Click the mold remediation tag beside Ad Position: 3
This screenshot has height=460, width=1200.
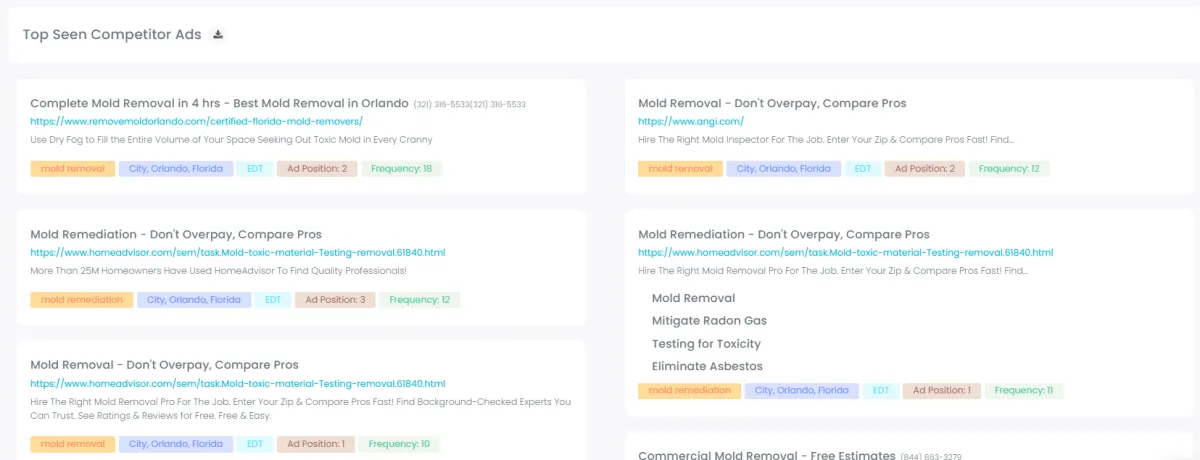pos(81,300)
